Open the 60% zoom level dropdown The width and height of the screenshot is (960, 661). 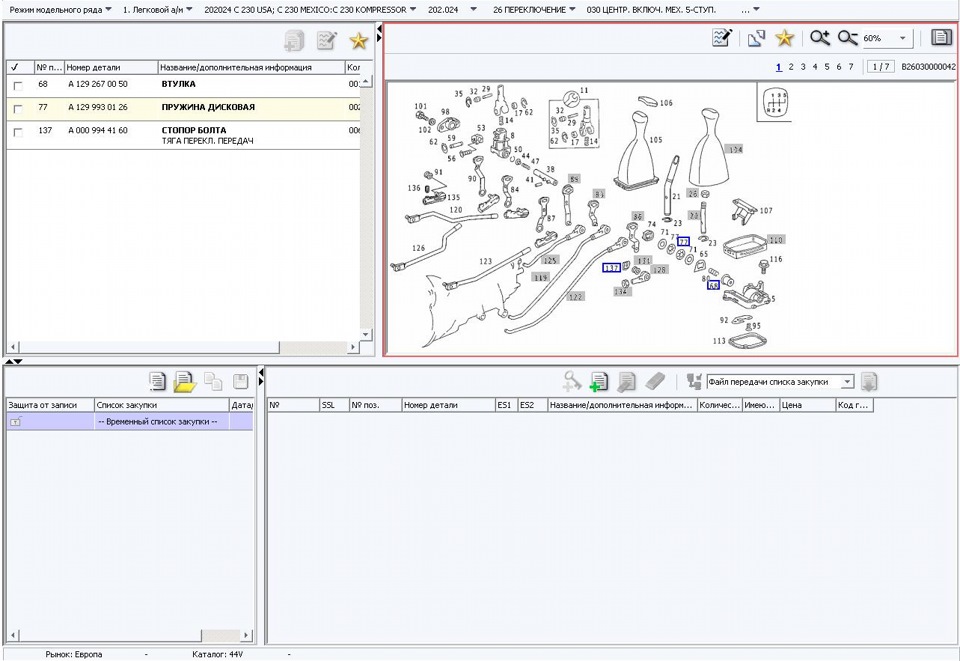pyautogui.click(x=902, y=38)
